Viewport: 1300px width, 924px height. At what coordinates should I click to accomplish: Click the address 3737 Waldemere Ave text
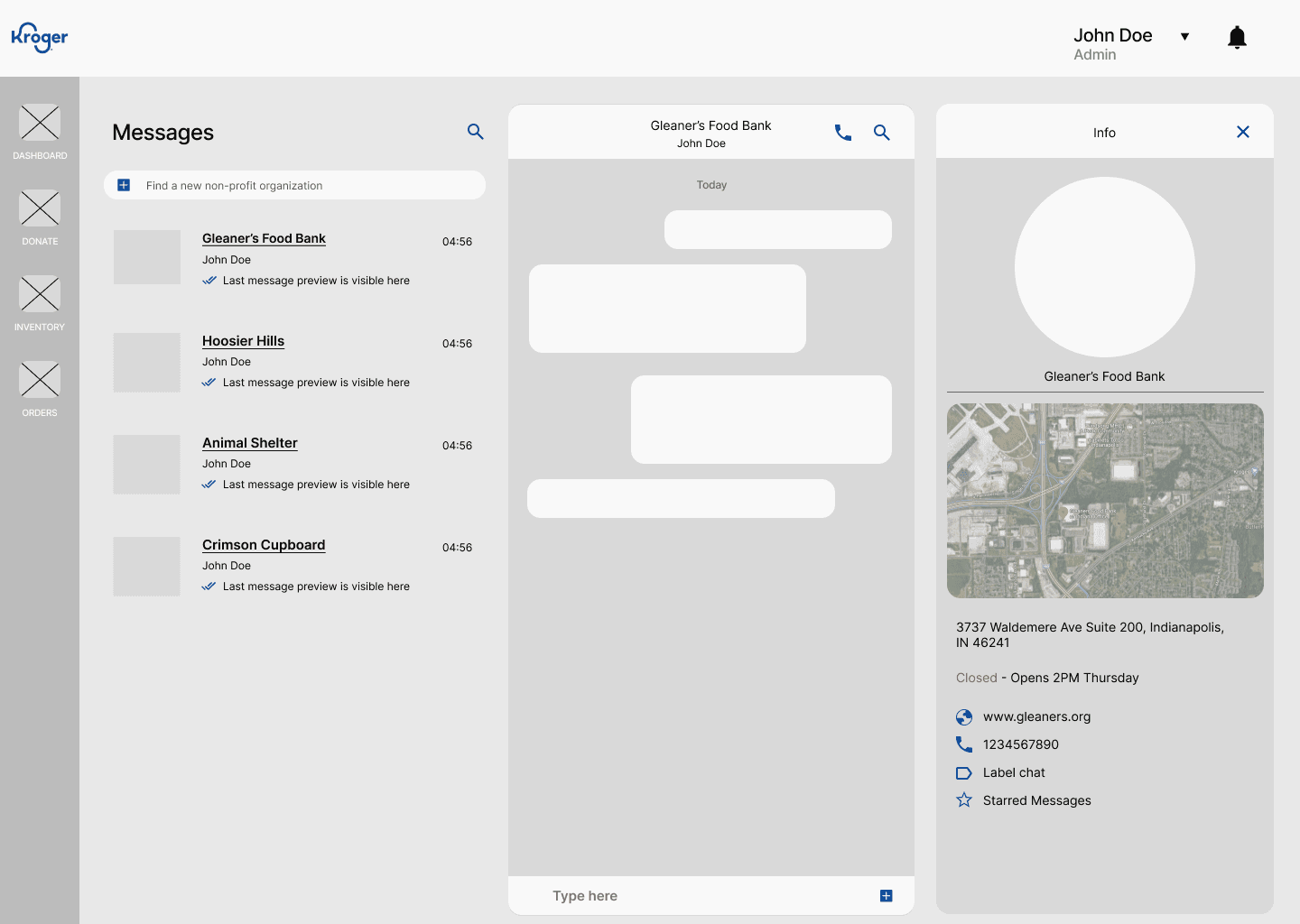click(1090, 635)
